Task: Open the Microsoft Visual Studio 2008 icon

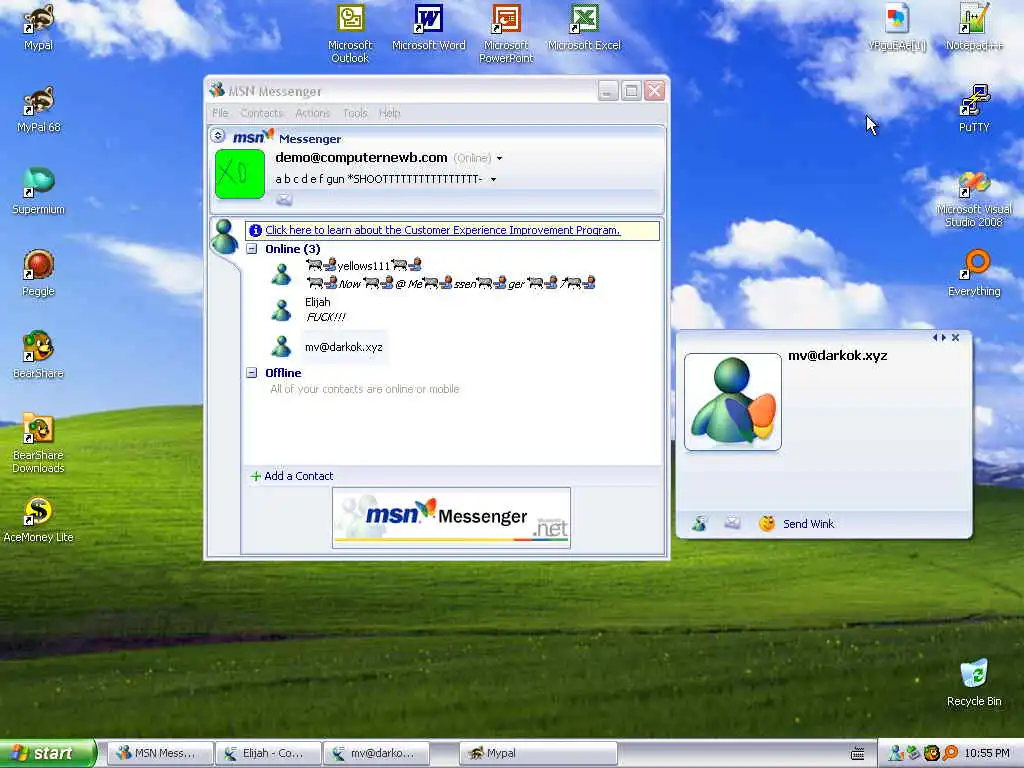Action: (x=974, y=199)
